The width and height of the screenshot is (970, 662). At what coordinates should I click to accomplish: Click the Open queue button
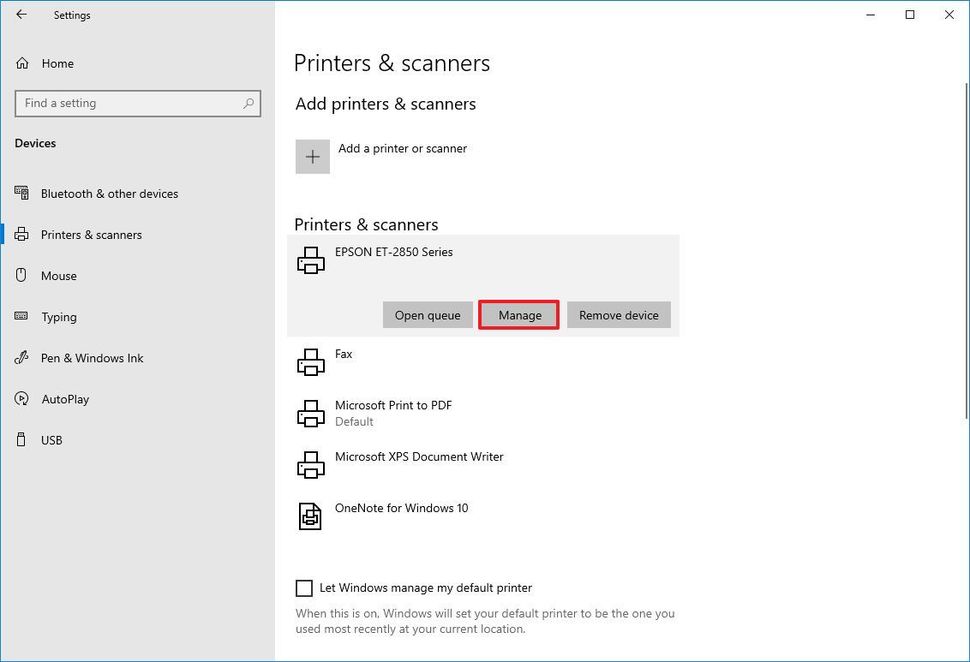(427, 314)
